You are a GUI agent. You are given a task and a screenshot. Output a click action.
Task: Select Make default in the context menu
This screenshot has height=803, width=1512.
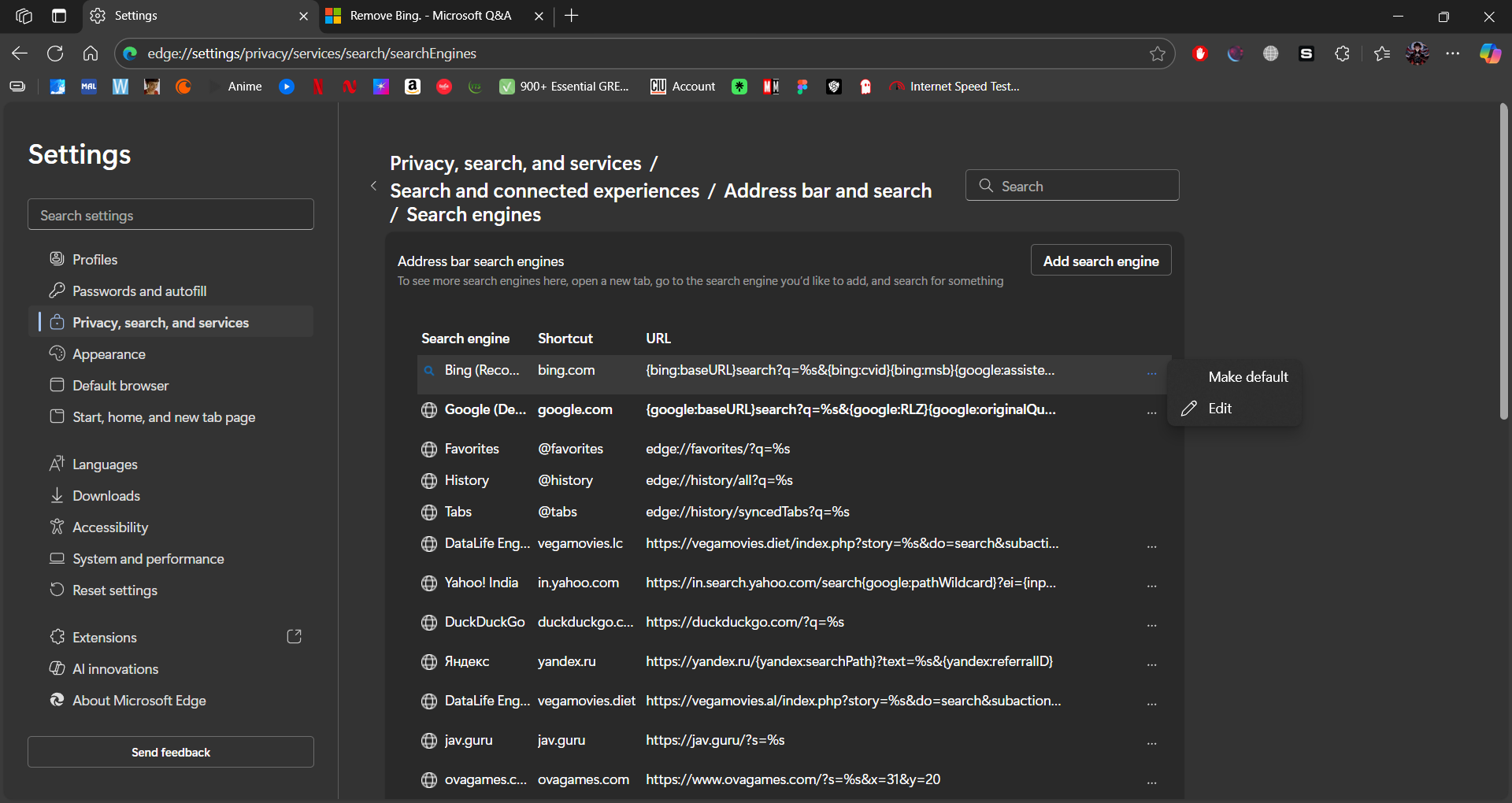1247,377
